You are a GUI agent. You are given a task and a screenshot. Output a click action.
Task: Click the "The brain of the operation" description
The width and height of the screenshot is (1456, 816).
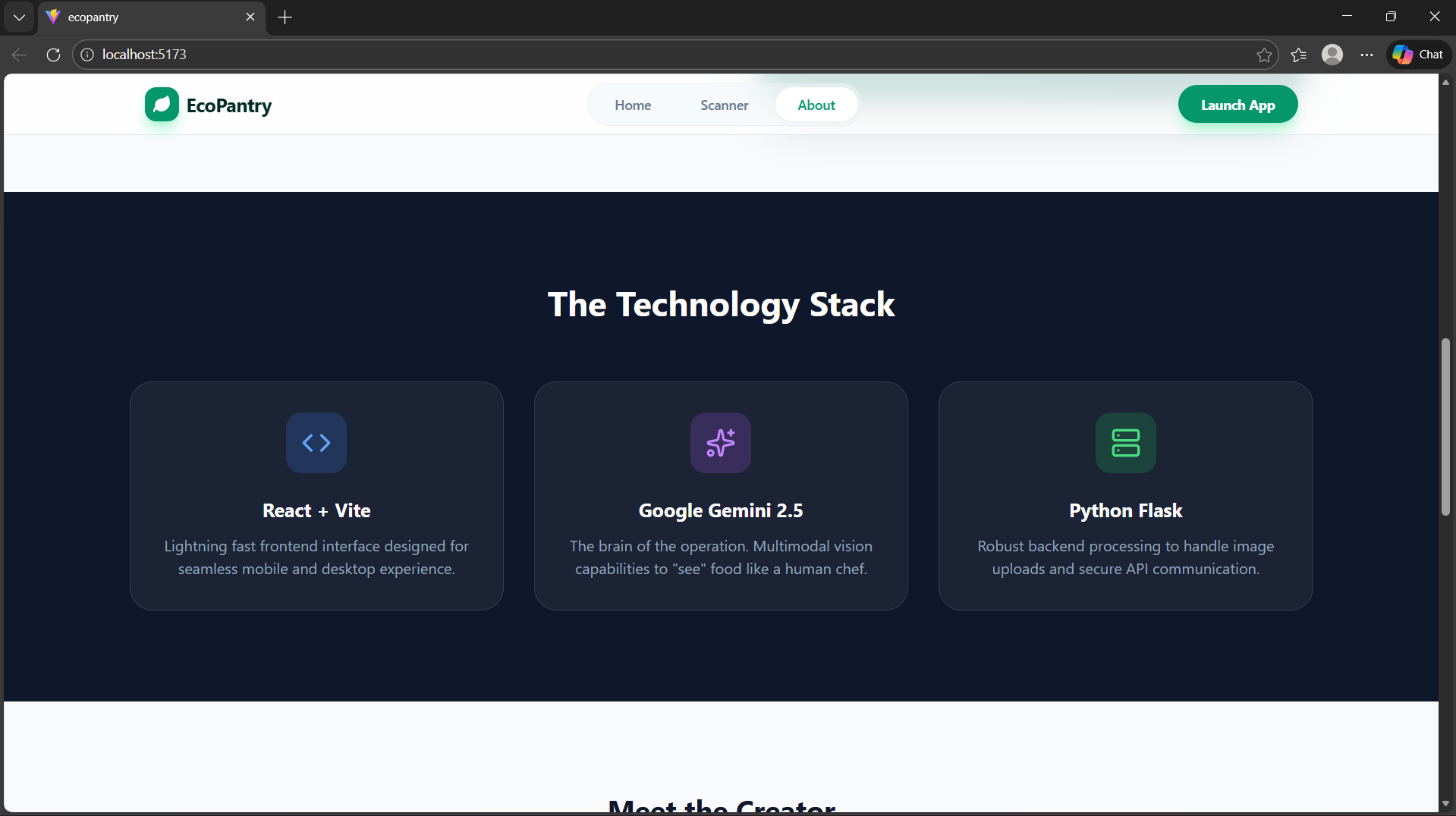[x=721, y=557]
